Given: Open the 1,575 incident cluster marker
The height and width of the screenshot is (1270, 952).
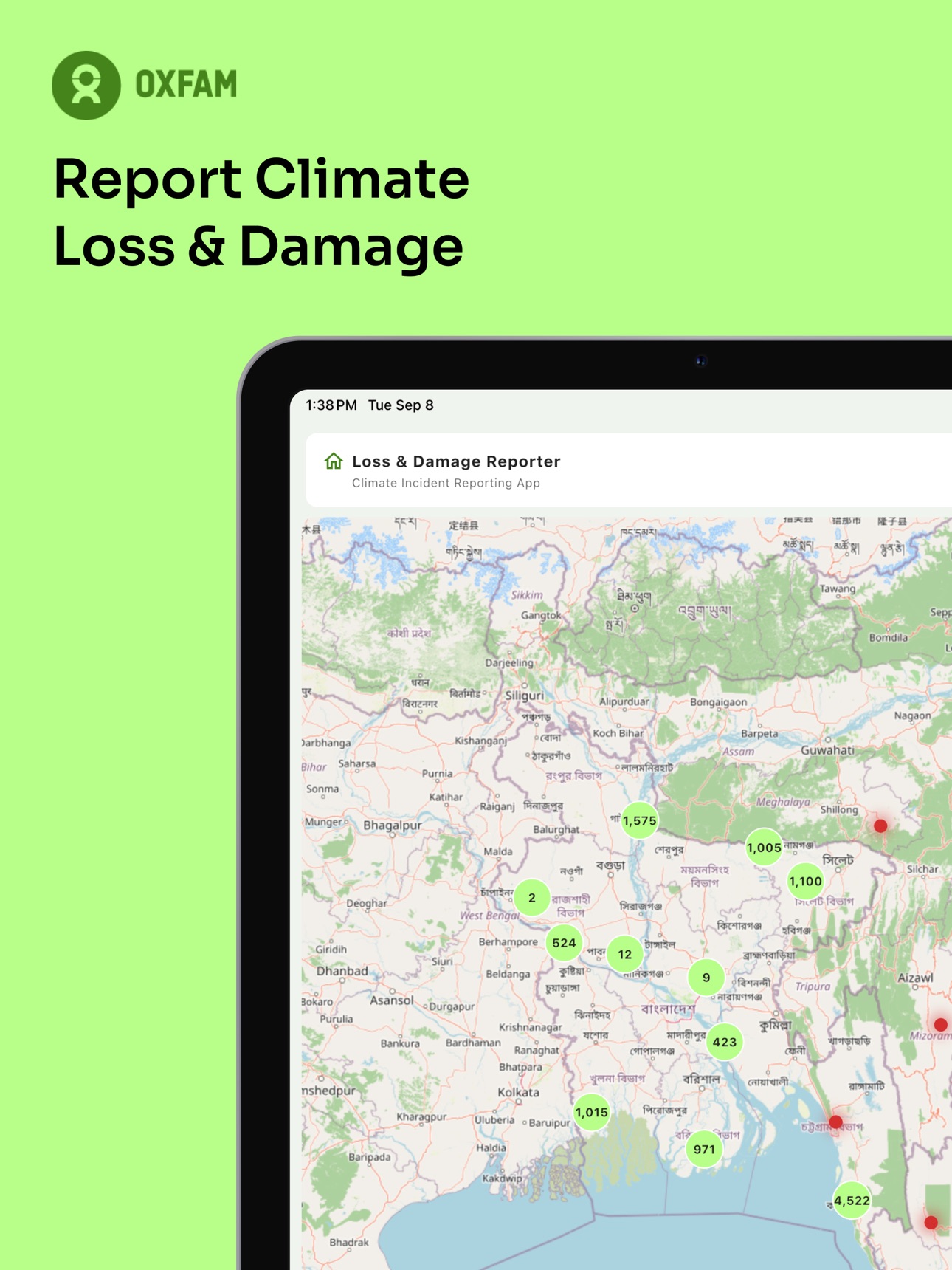Looking at the screenshot, I should [x=639, y=820].
